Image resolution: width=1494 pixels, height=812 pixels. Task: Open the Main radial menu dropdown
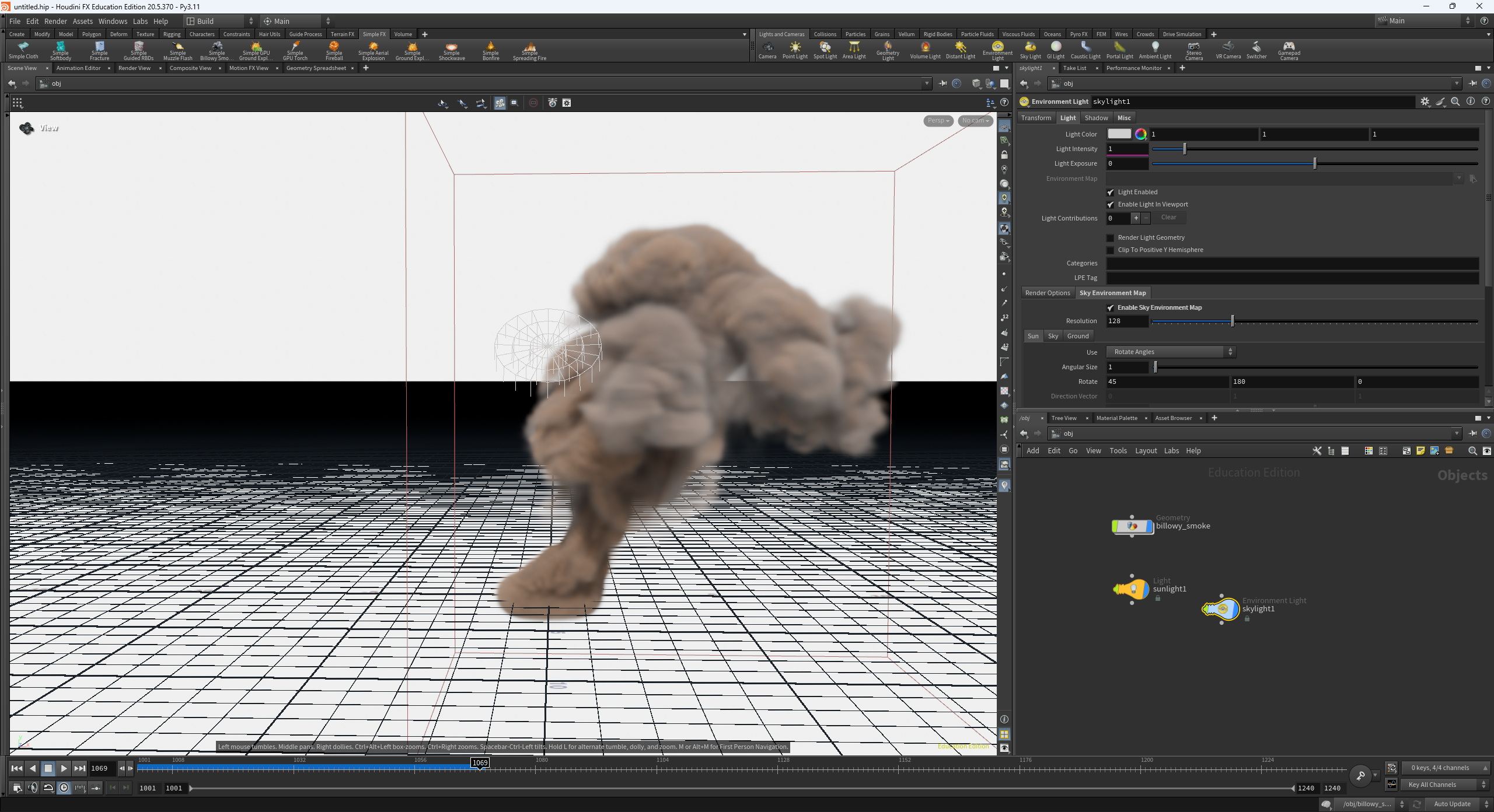pos(296,21)
